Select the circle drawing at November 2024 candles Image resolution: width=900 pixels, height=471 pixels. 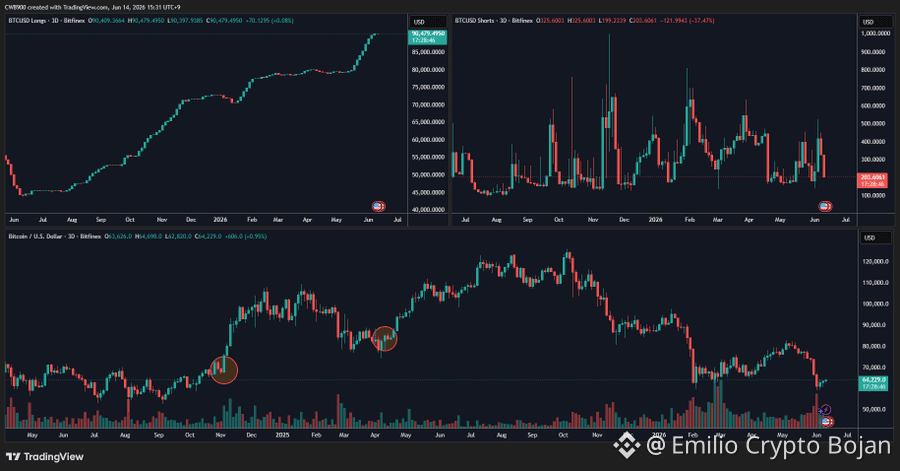(x=224, y=370)
